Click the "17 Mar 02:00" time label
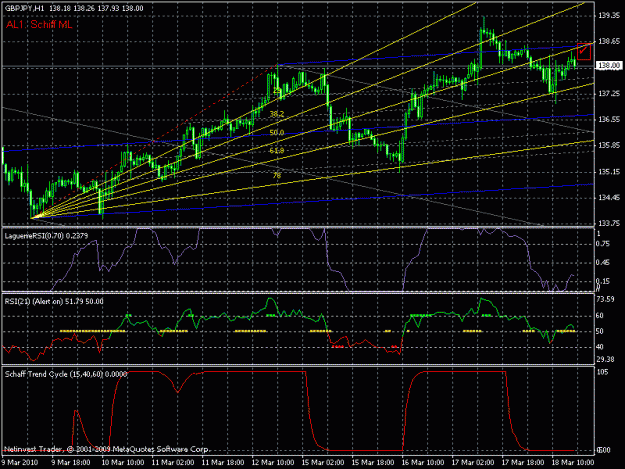Image resolution: width=625 pixels, height=469 pixels. [473, 463]
